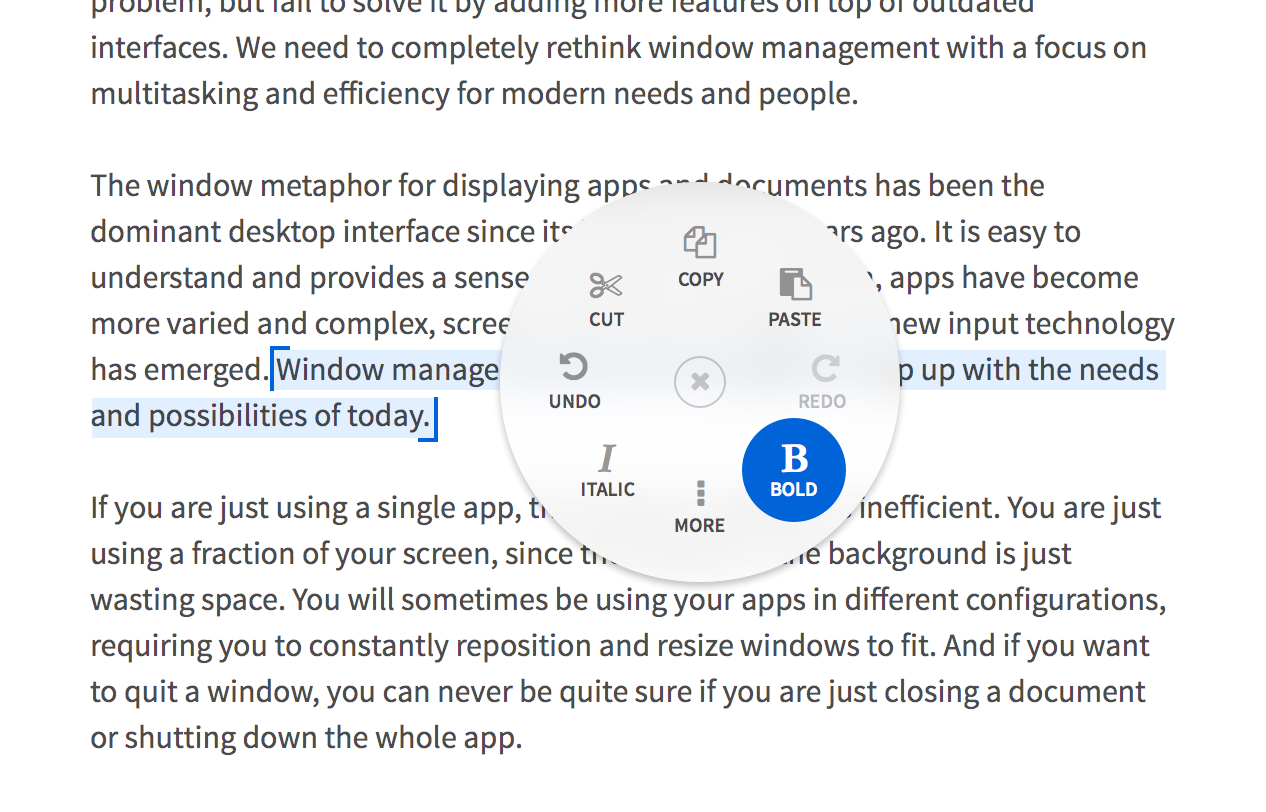Click the Copy icon in the radial menu
1266x812 pixels.
pos(700,243)
